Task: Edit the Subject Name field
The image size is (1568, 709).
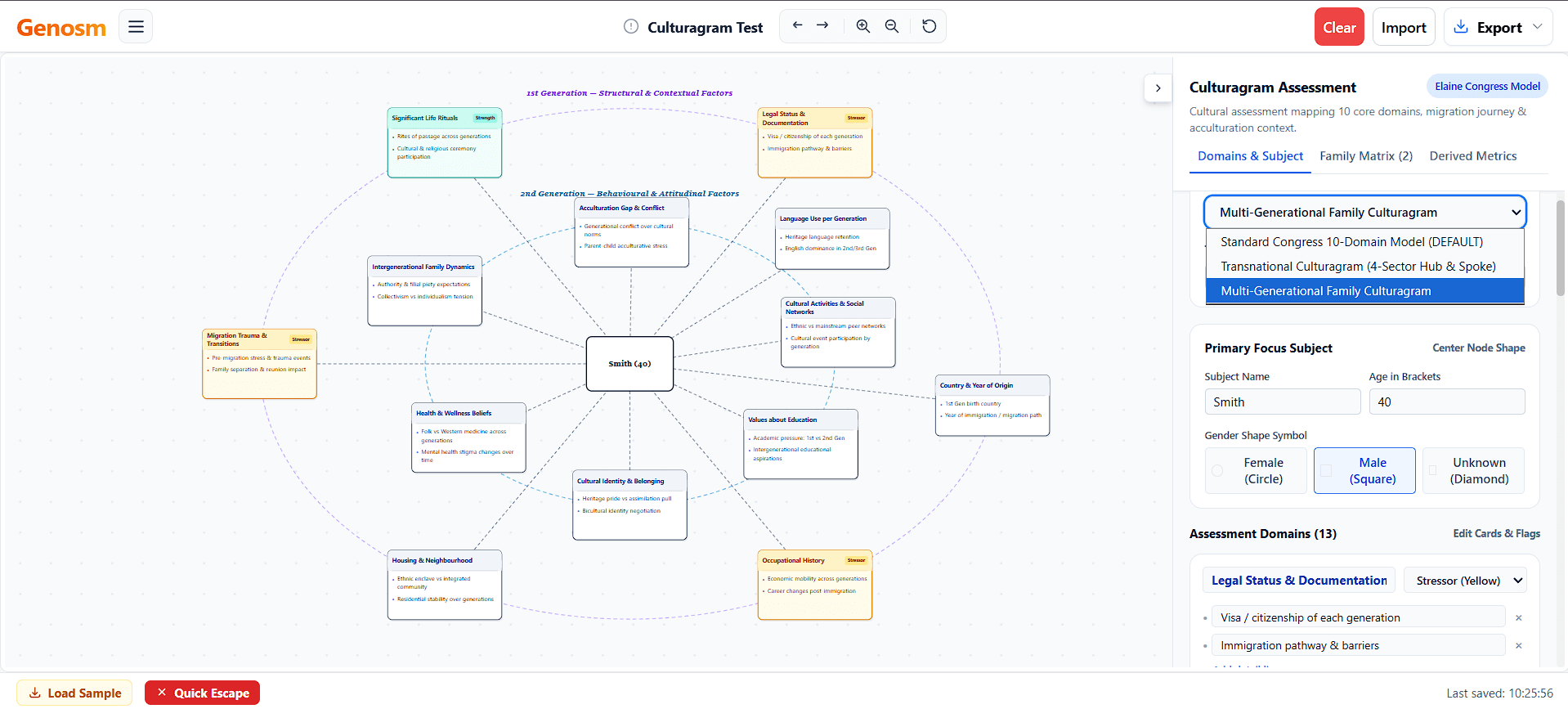Action: tap(1282, 402)
